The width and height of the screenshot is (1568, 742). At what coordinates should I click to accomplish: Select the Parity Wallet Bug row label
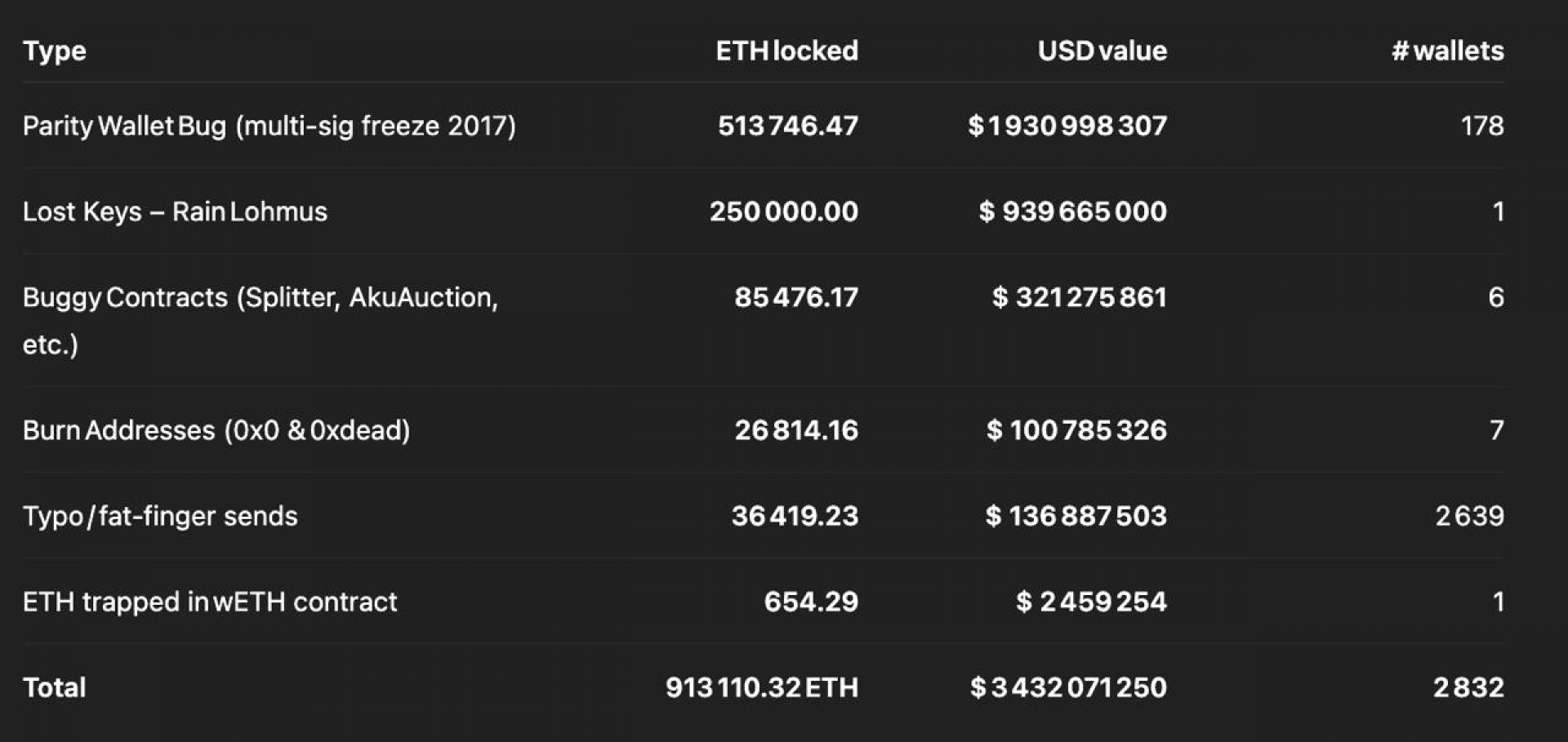[269, 127]
